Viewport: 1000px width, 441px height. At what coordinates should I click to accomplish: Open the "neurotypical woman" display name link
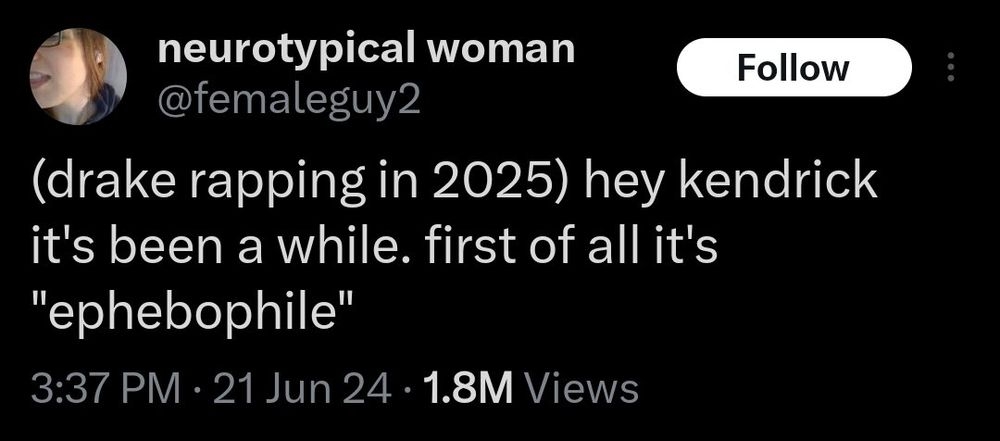(367, 50)
